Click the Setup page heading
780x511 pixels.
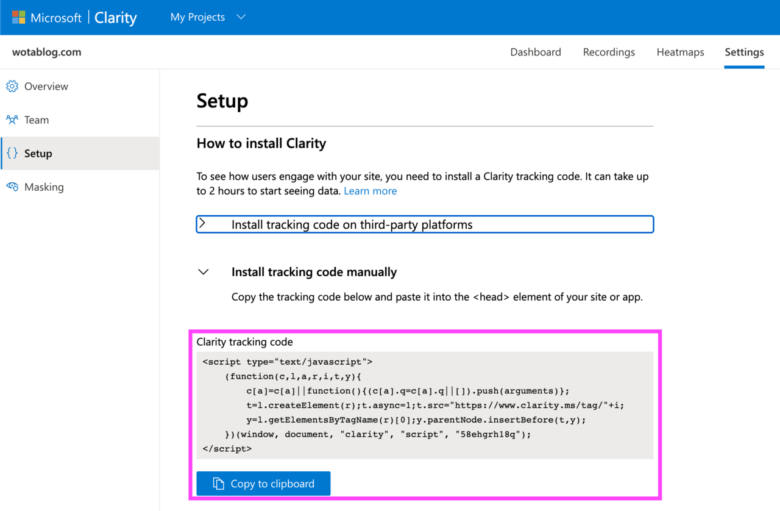click(222, 101)
